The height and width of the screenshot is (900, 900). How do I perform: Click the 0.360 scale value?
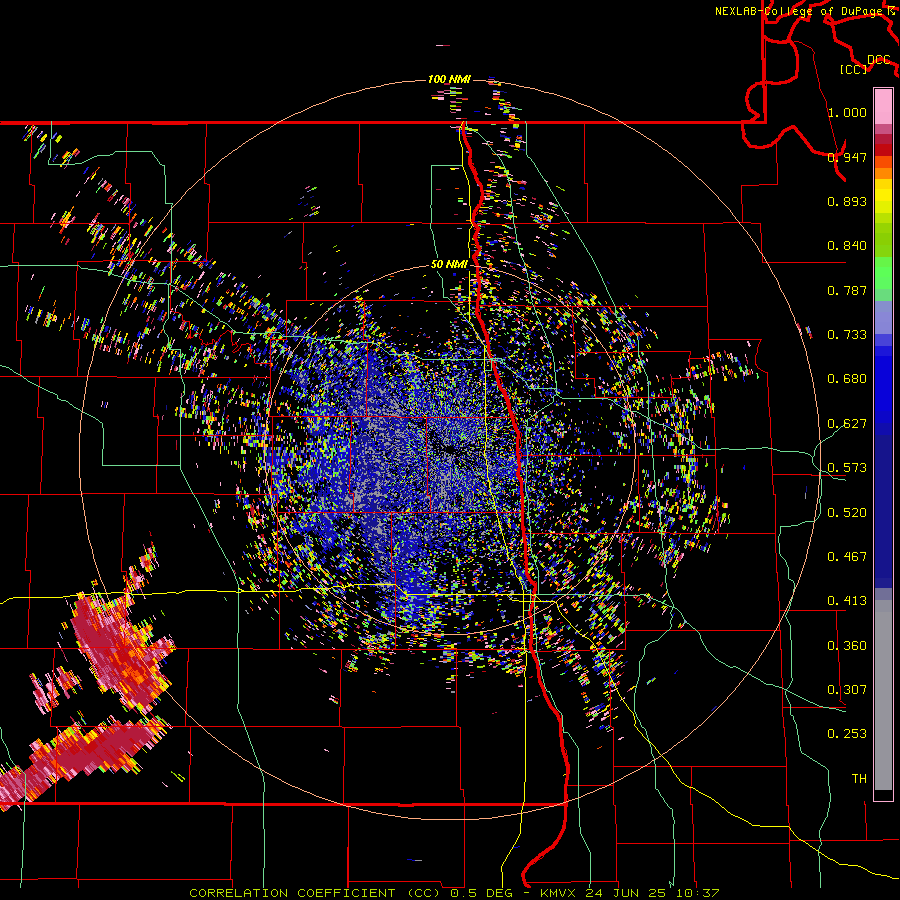[x=847, y=646]
